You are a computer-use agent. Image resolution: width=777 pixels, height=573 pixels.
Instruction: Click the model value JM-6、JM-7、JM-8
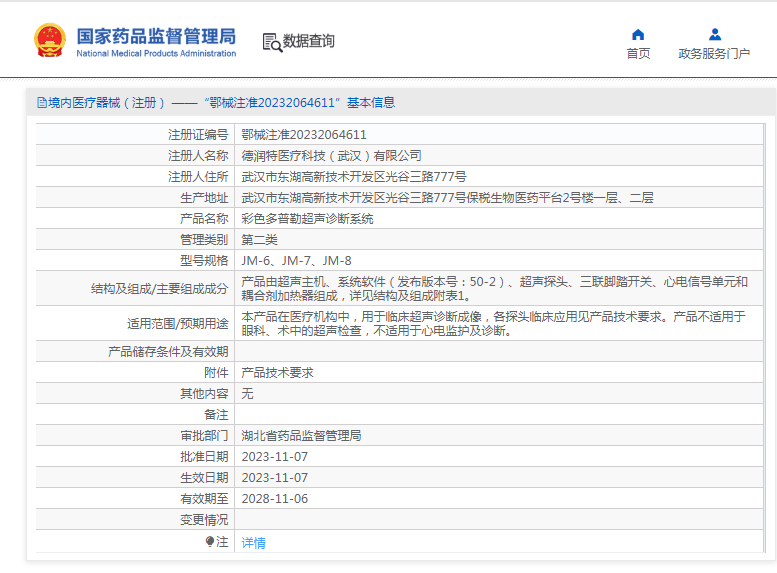[296, 260]
